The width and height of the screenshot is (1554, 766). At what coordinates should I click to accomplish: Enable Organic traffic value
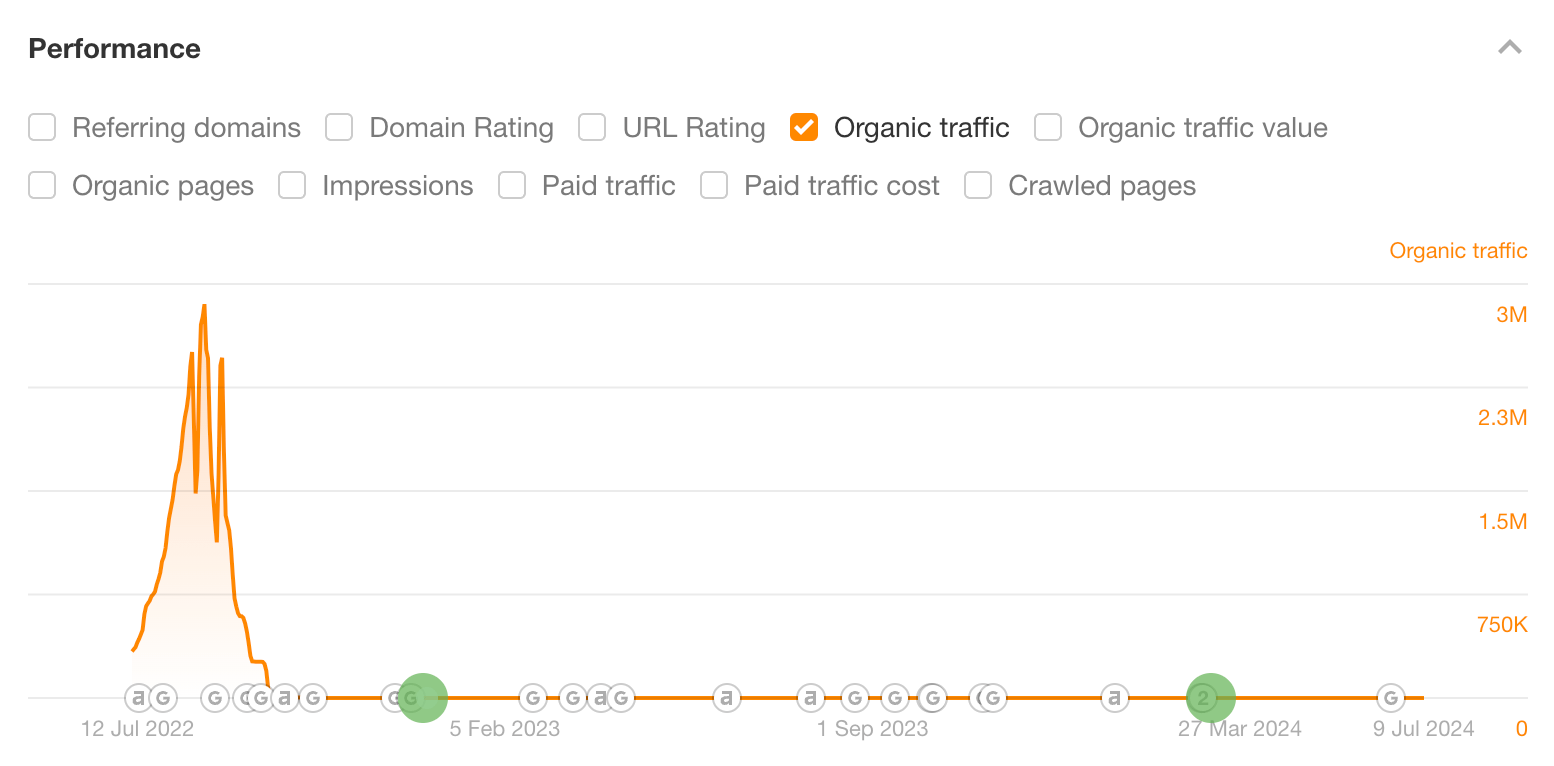click(1047, 128)
